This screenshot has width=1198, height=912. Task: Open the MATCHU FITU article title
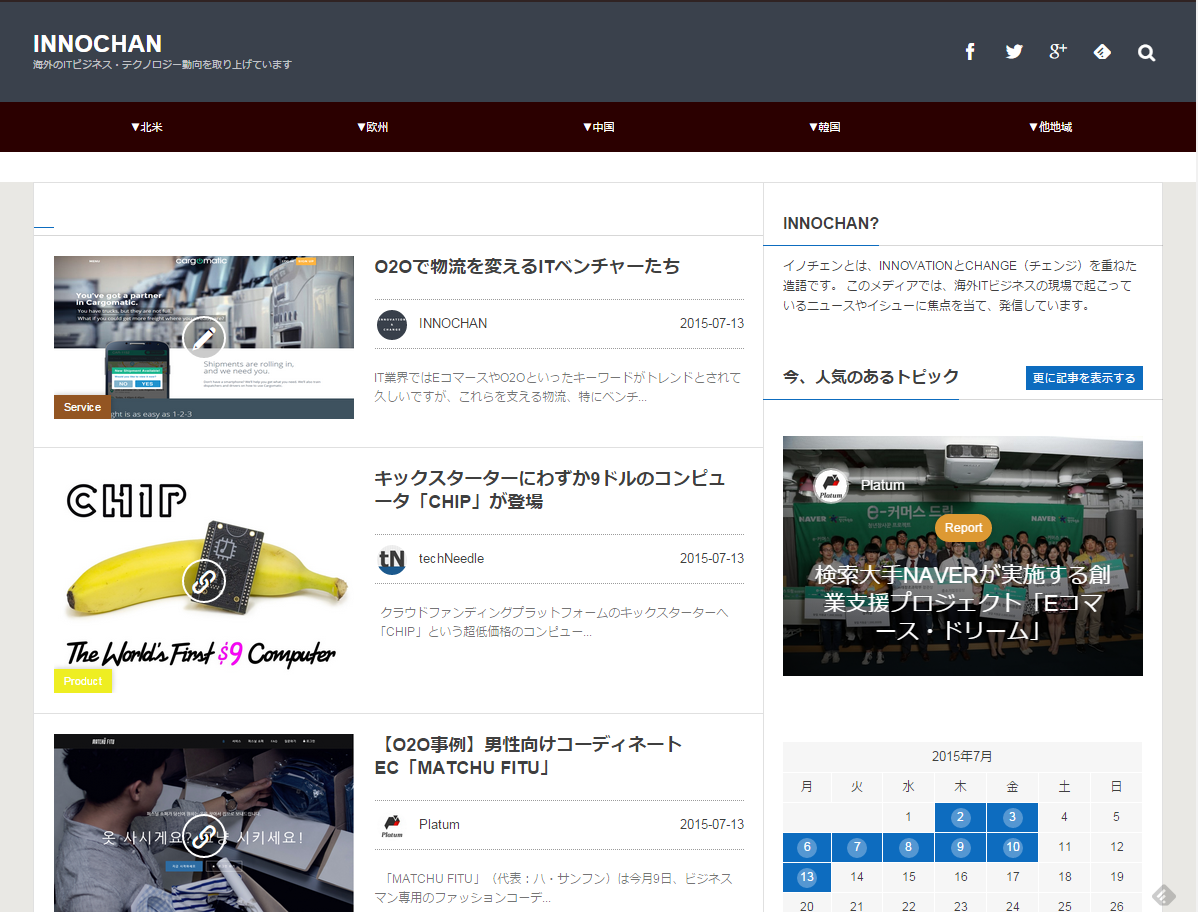[x=528, y=755]
